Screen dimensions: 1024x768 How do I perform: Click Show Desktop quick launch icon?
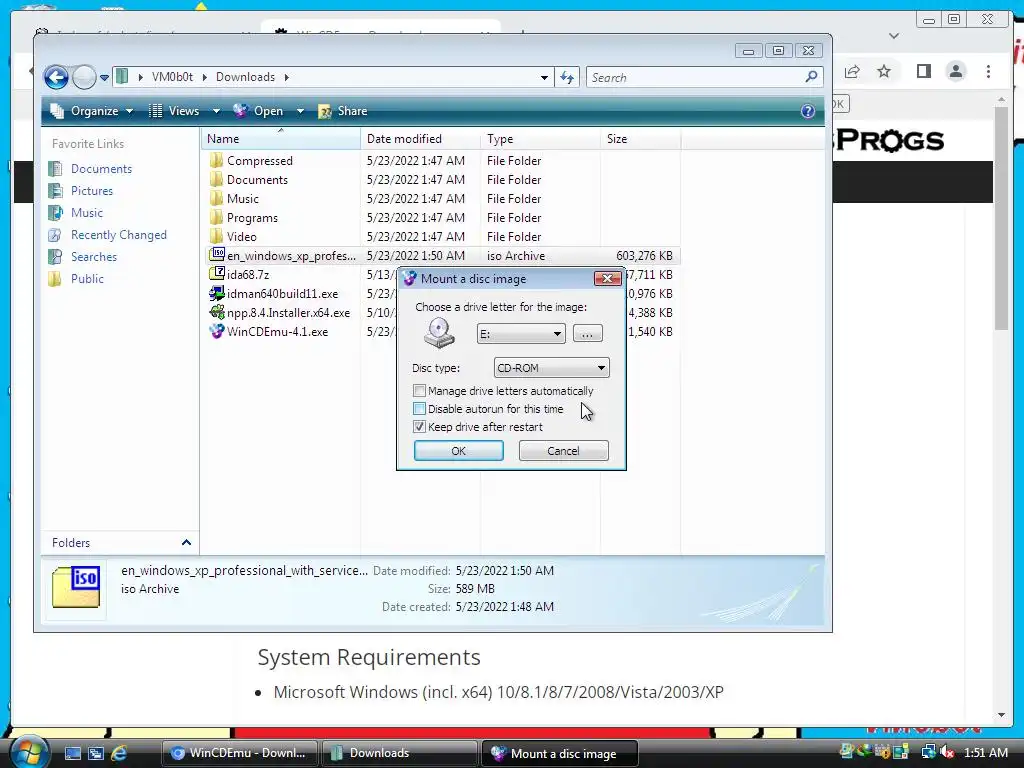tap(72, 753)
